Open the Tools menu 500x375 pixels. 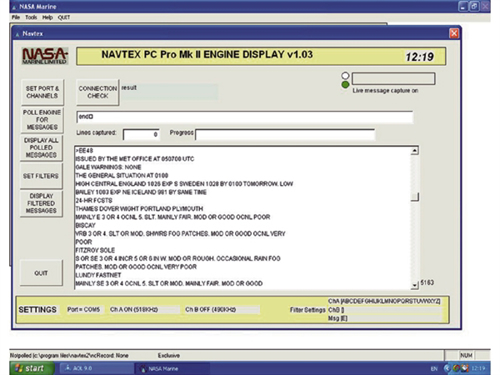[31, 17]
